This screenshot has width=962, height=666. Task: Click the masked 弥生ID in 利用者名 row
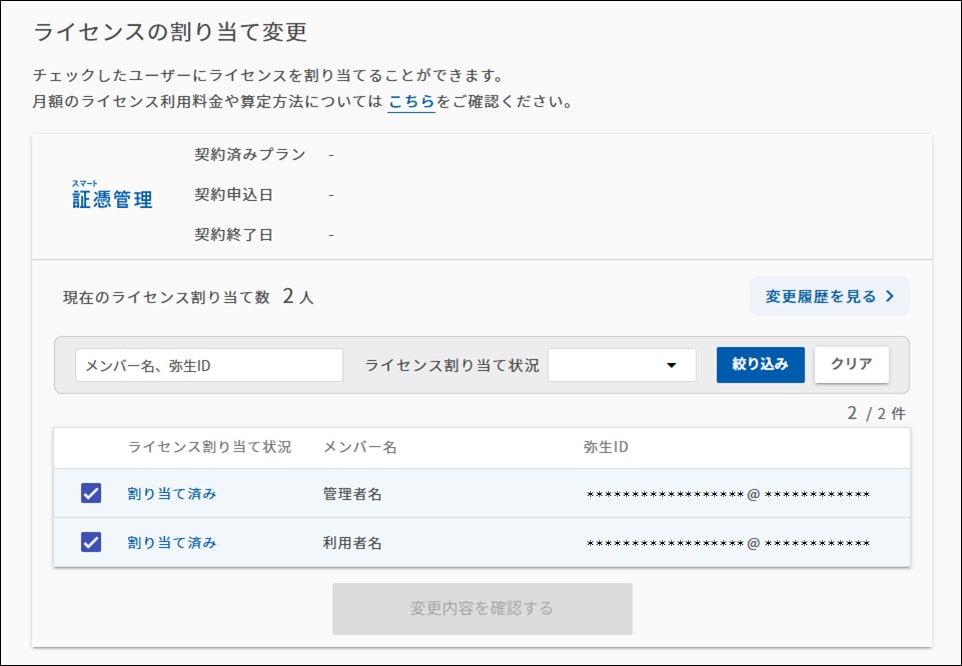pyautogui.click(x=727, y=543)
